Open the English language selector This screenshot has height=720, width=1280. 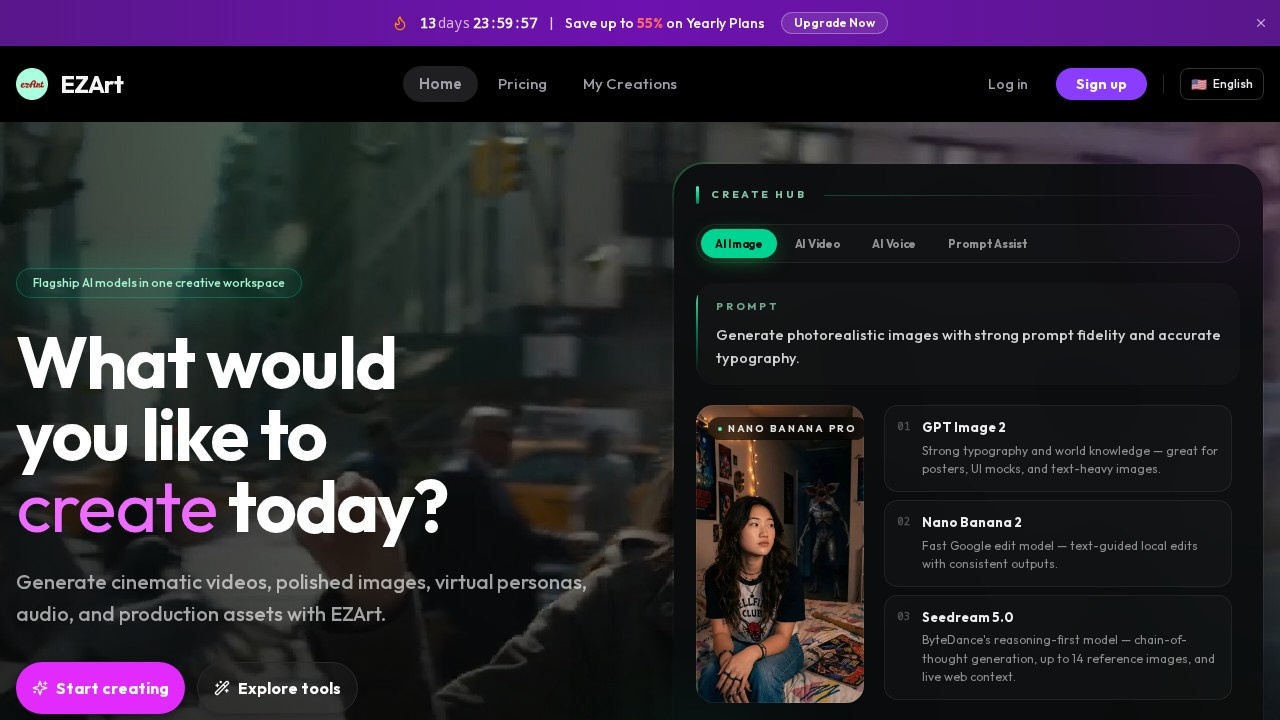click(1222, 84)
